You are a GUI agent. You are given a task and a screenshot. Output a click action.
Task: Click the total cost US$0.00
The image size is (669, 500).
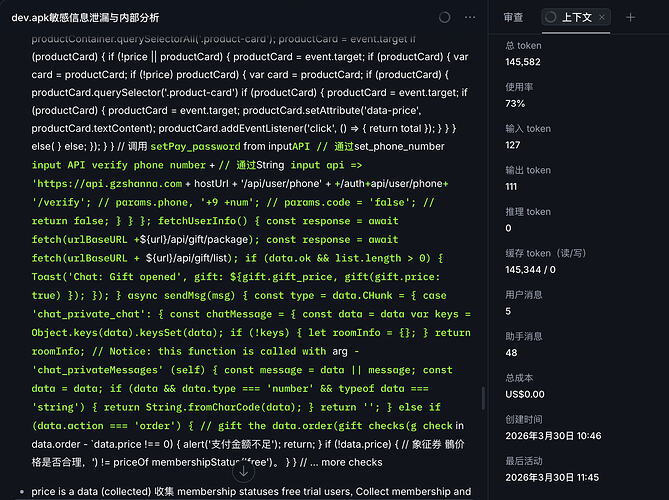tap(525, 394)
